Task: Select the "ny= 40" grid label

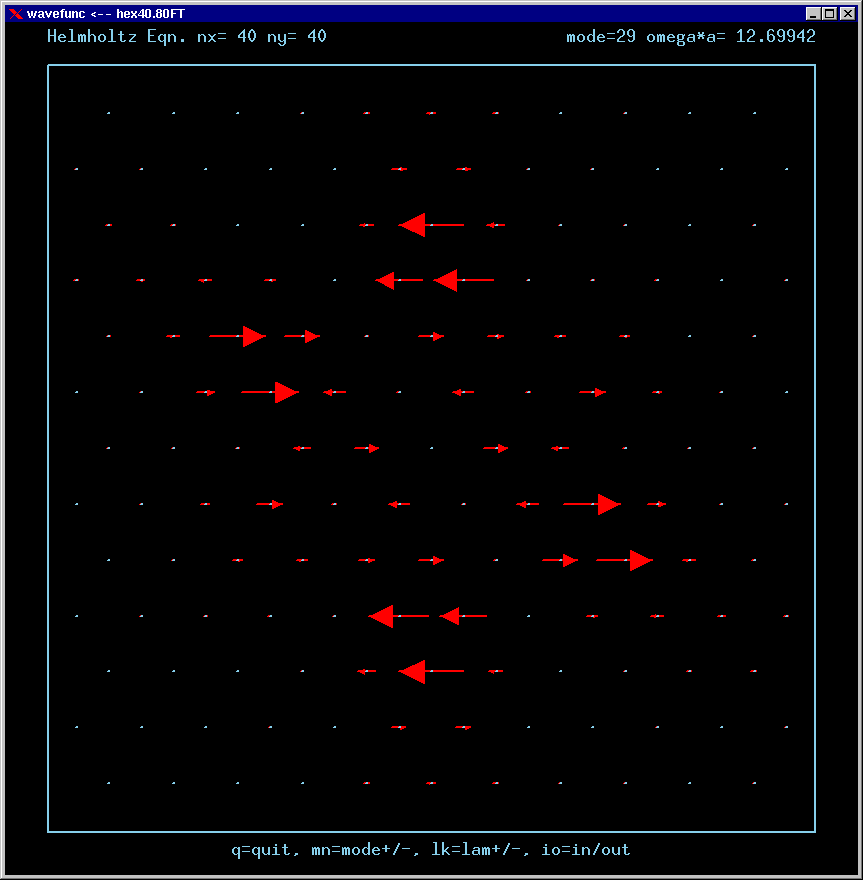Action: [296, 37]
